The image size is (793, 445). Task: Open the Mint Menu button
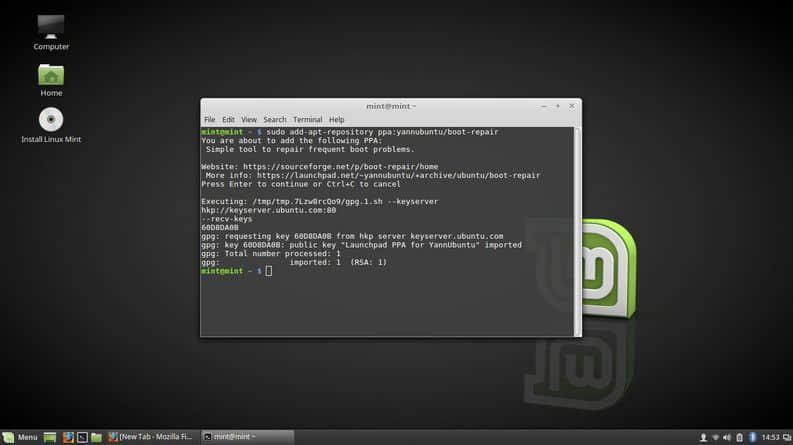pyautogui.click(x=20, y=437)
